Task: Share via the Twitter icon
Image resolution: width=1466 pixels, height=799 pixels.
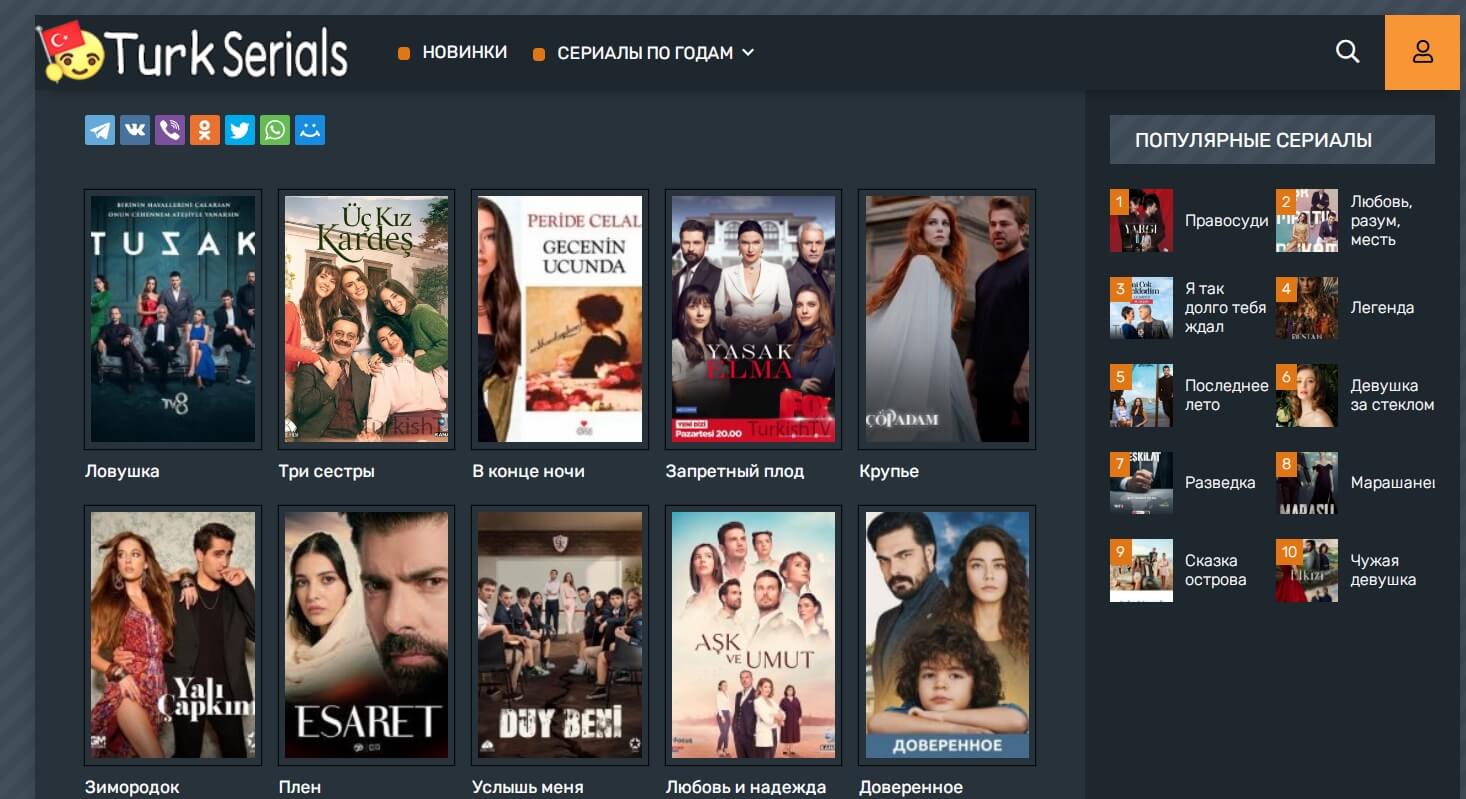Action: (x=240, y=130)
